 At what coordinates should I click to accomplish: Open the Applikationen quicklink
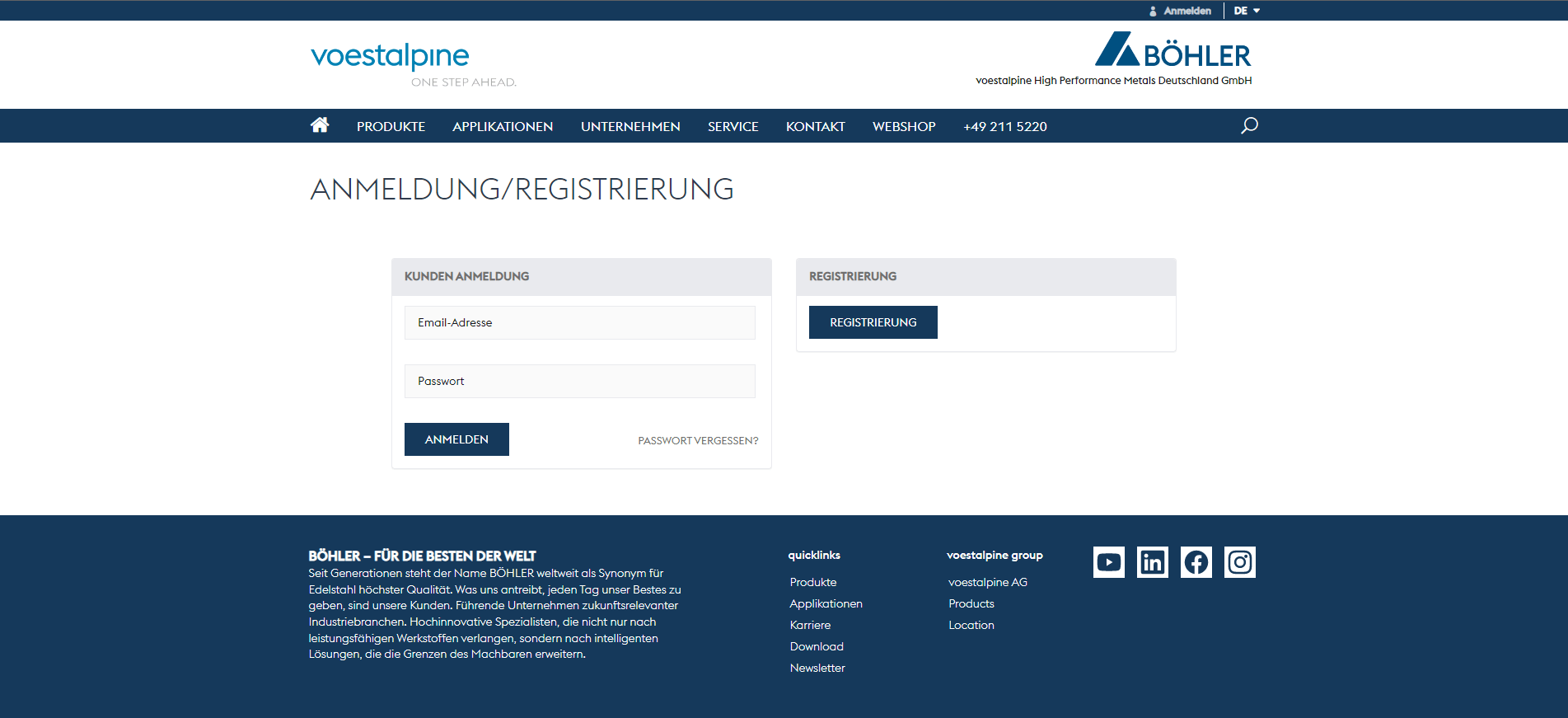(x=826, y=603)
